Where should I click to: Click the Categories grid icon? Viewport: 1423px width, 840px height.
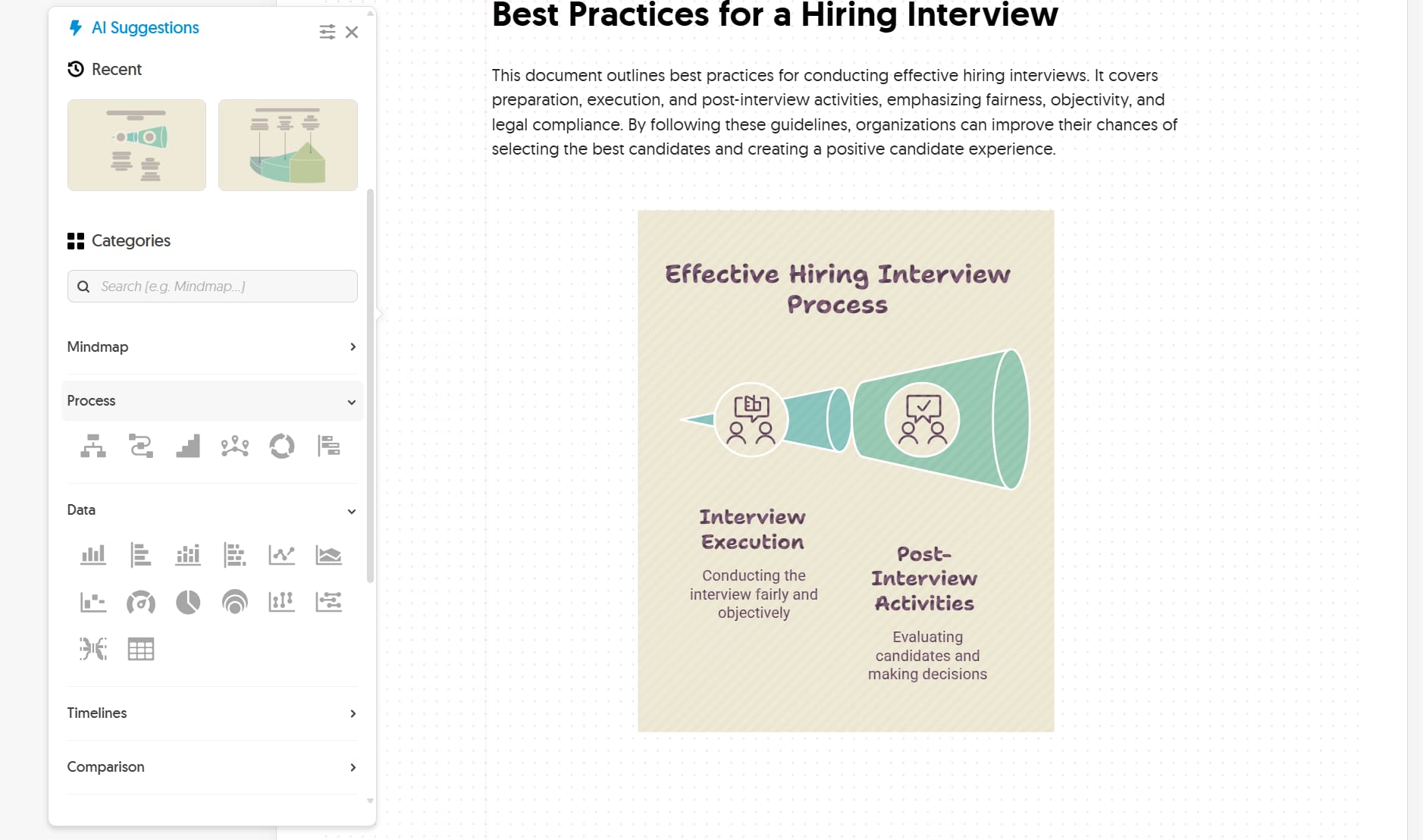[x=76, y=241]
